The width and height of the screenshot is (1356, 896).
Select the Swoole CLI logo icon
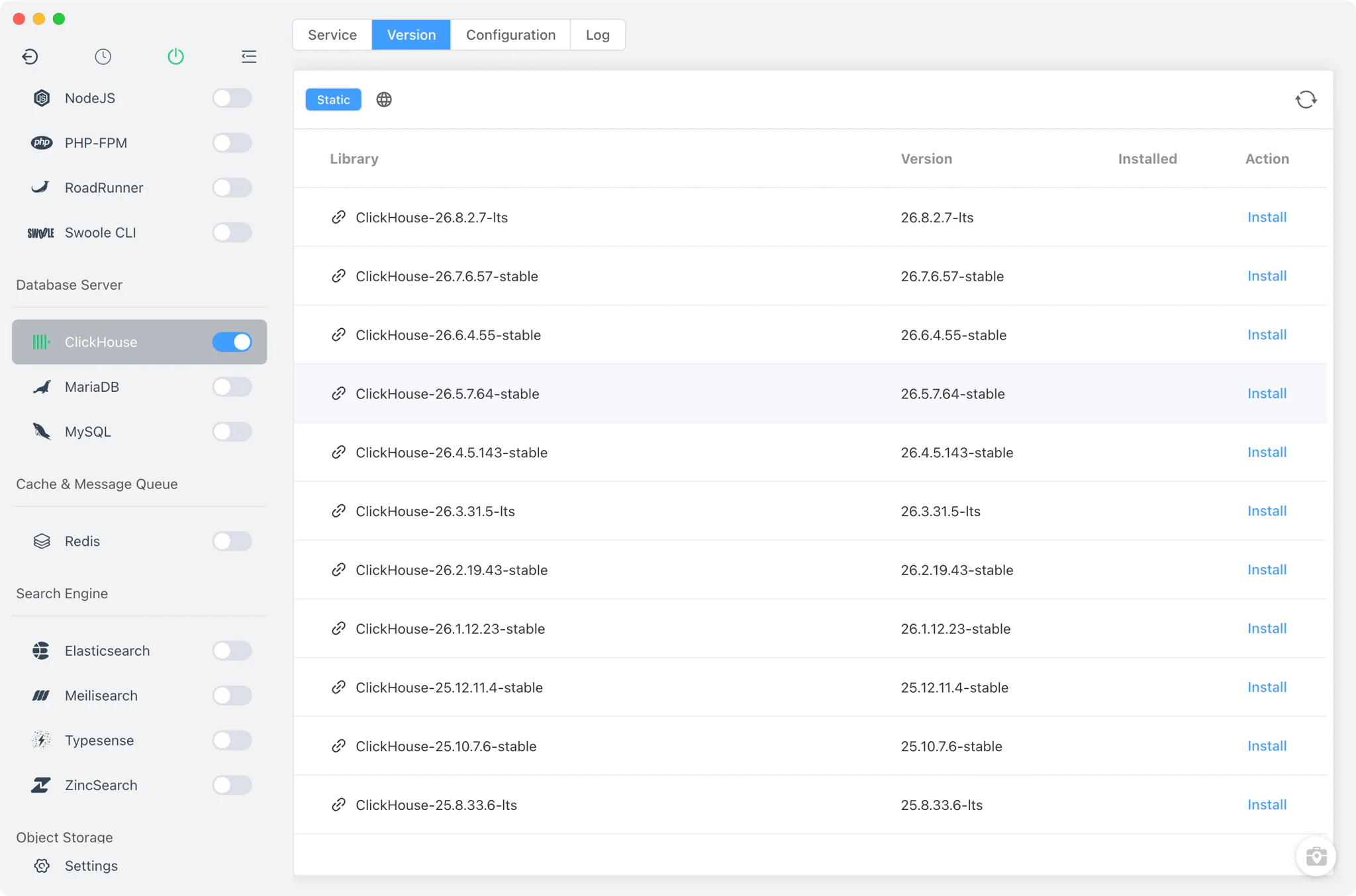coord(40,233)
